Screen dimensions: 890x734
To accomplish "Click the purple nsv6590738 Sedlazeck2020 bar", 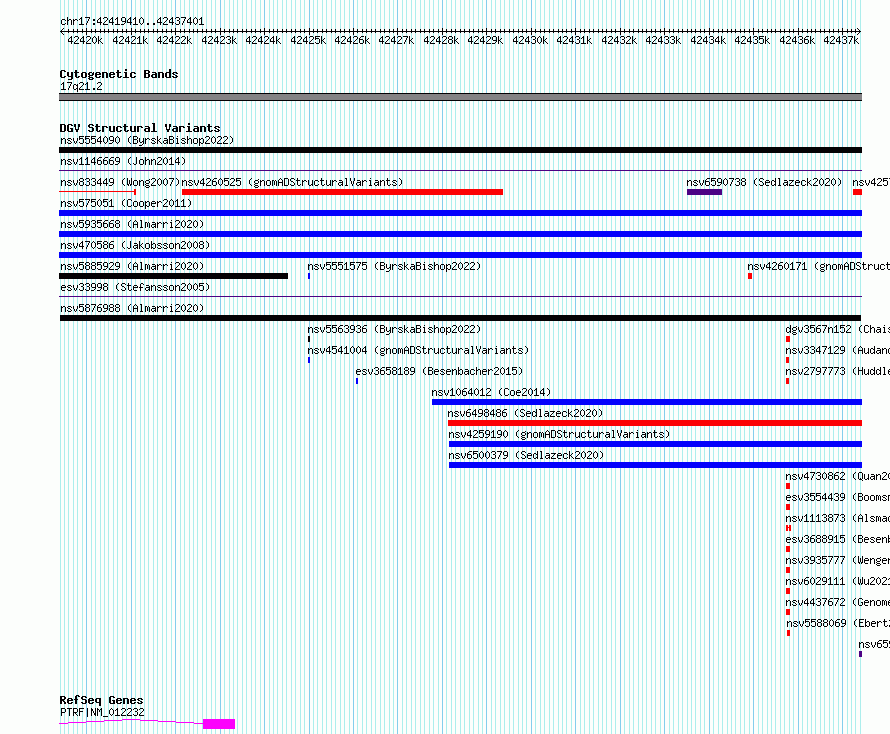I will click(x=704, y=192).
